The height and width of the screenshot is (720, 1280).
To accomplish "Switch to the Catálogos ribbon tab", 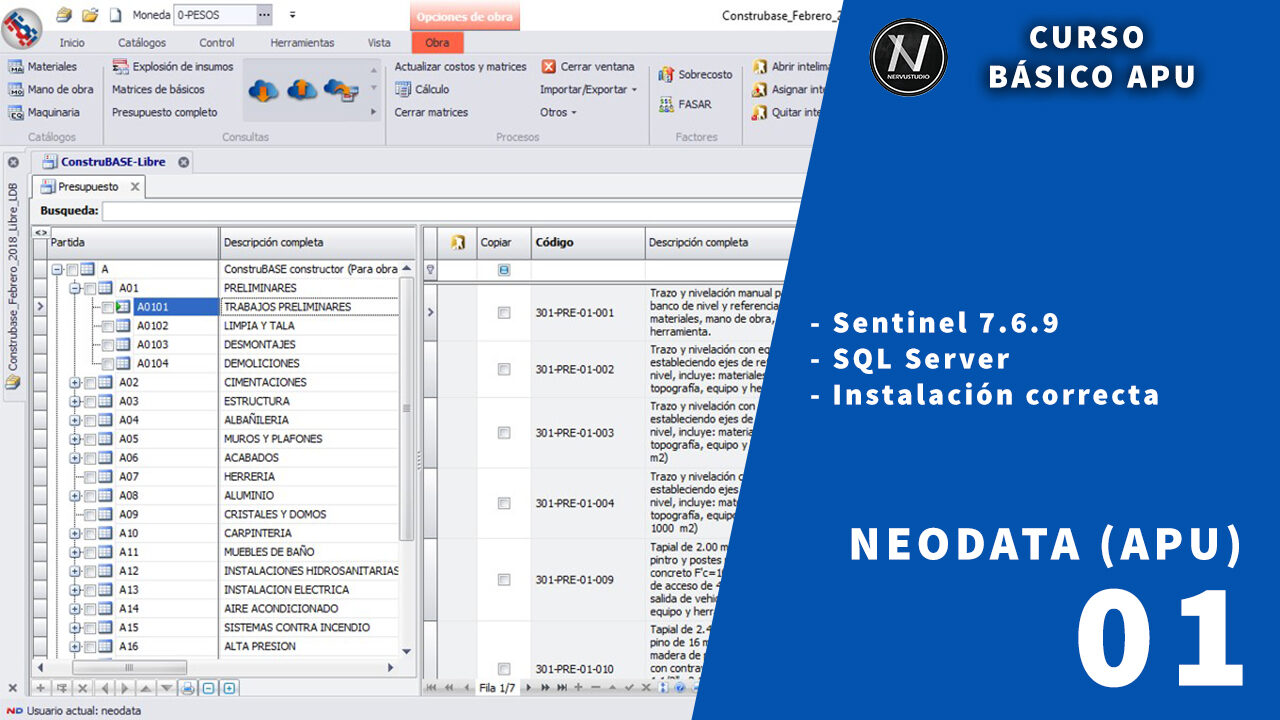I will (142, 43).
